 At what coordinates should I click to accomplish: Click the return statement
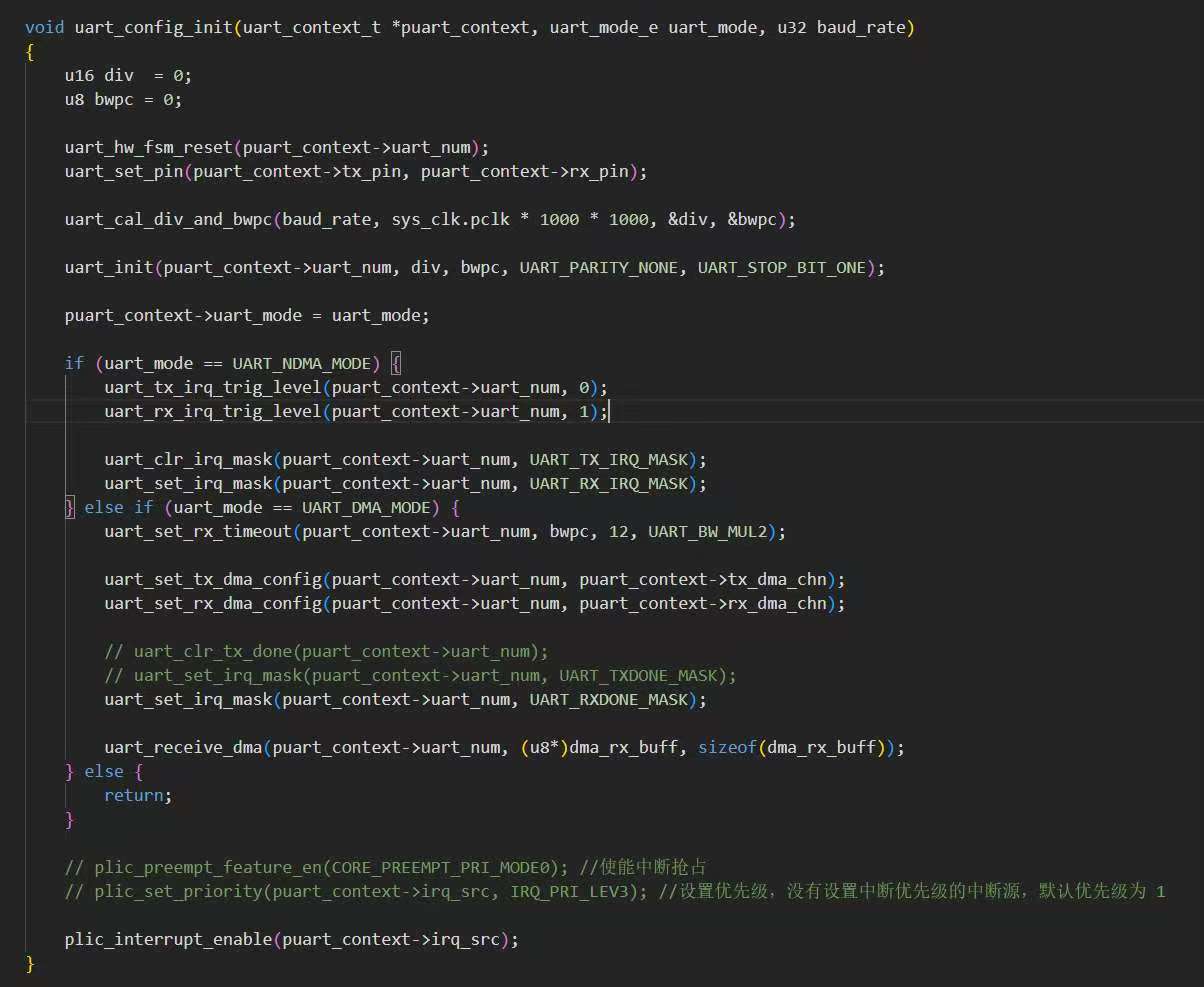click(137, 795)
